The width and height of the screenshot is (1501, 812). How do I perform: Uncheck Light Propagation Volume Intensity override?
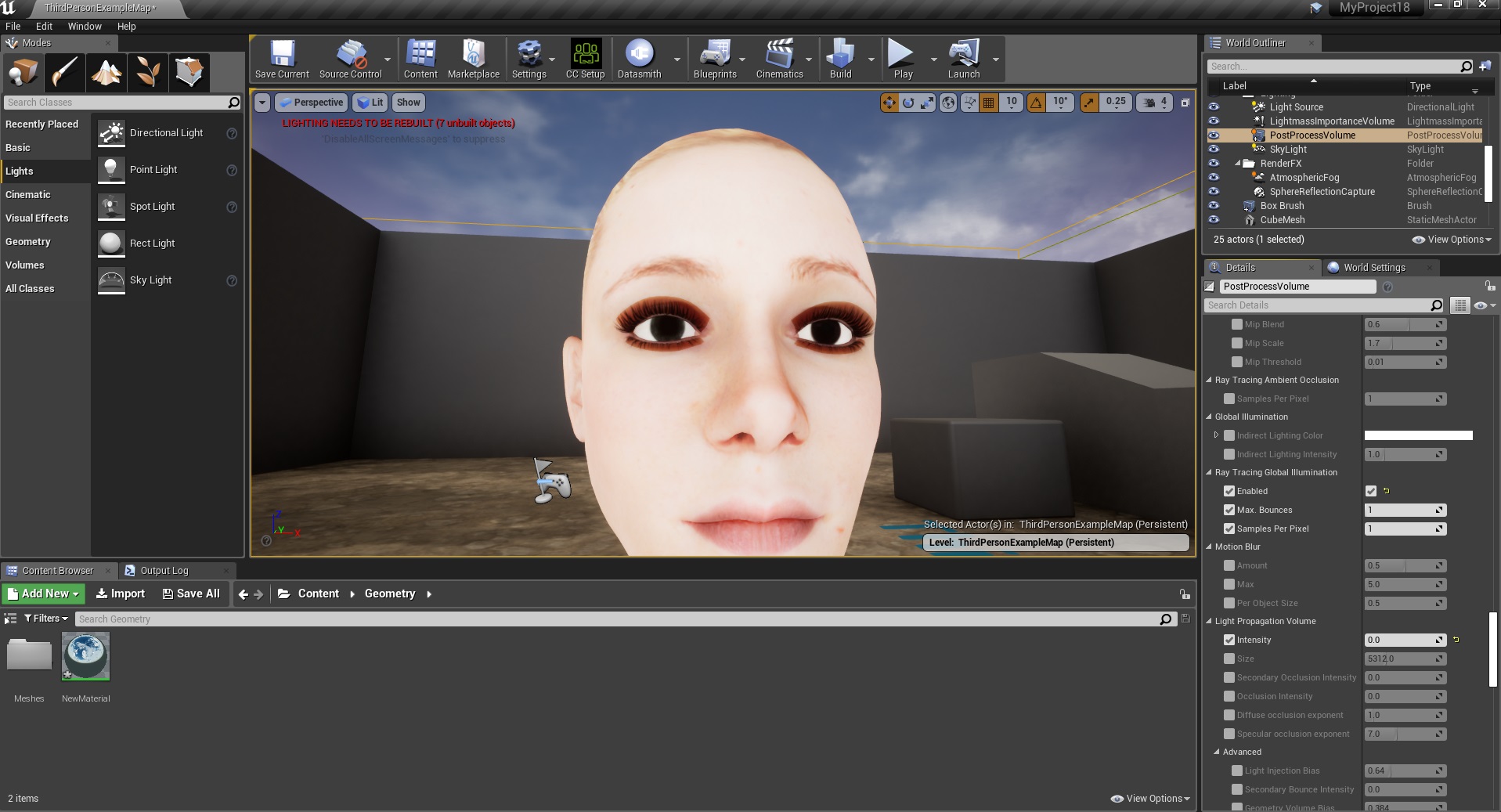click(1229, 640)
